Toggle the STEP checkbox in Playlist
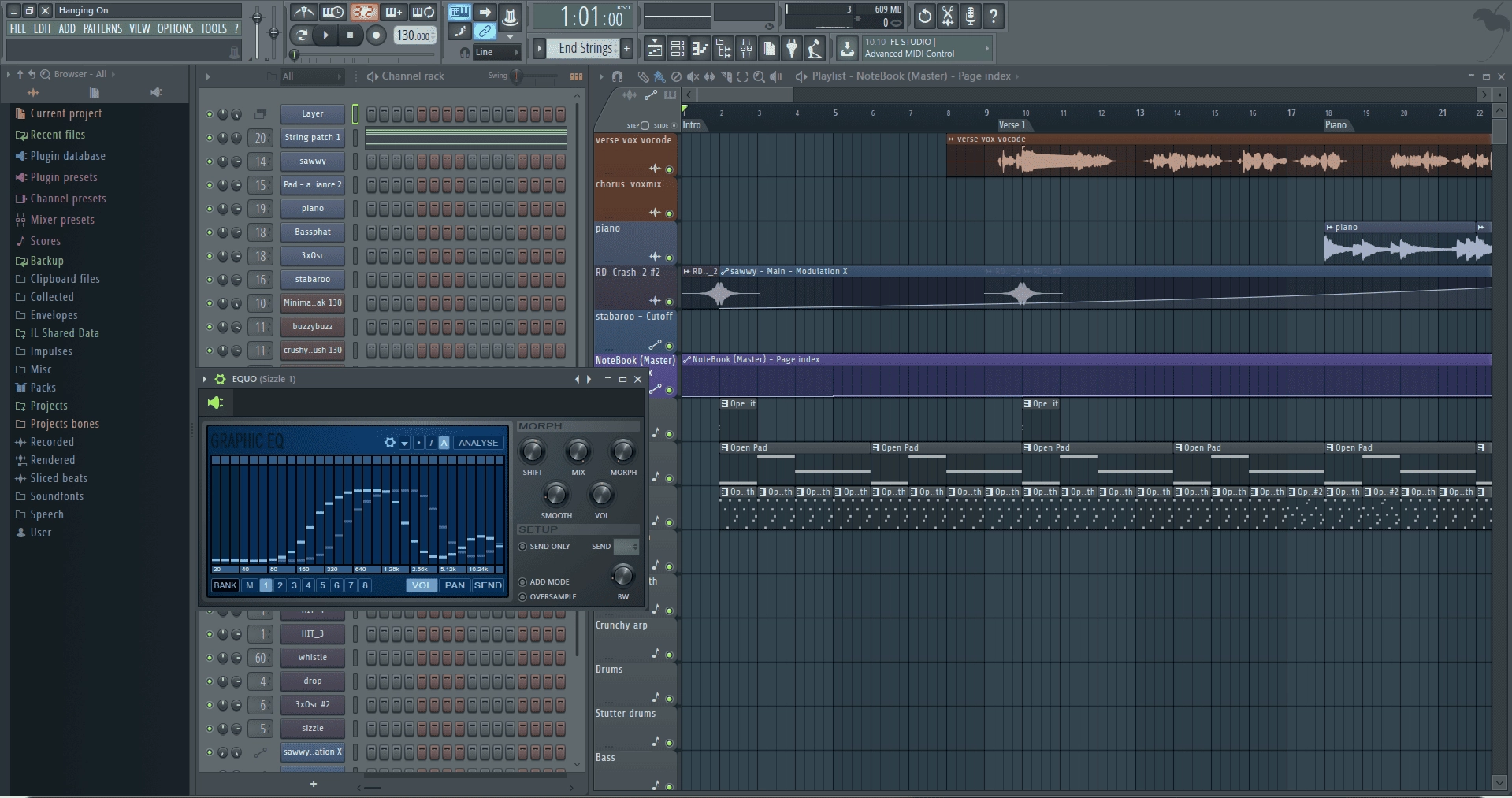Viewport: 1512px width, 798px height. pyautogui.click(x=645, y=125)
